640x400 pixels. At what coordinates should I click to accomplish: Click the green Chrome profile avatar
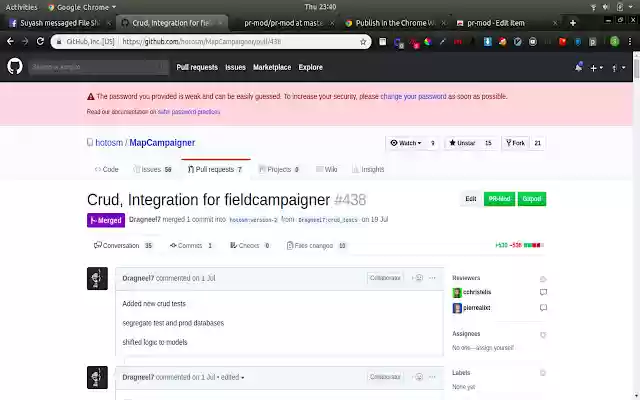click(x=615, y=42)
